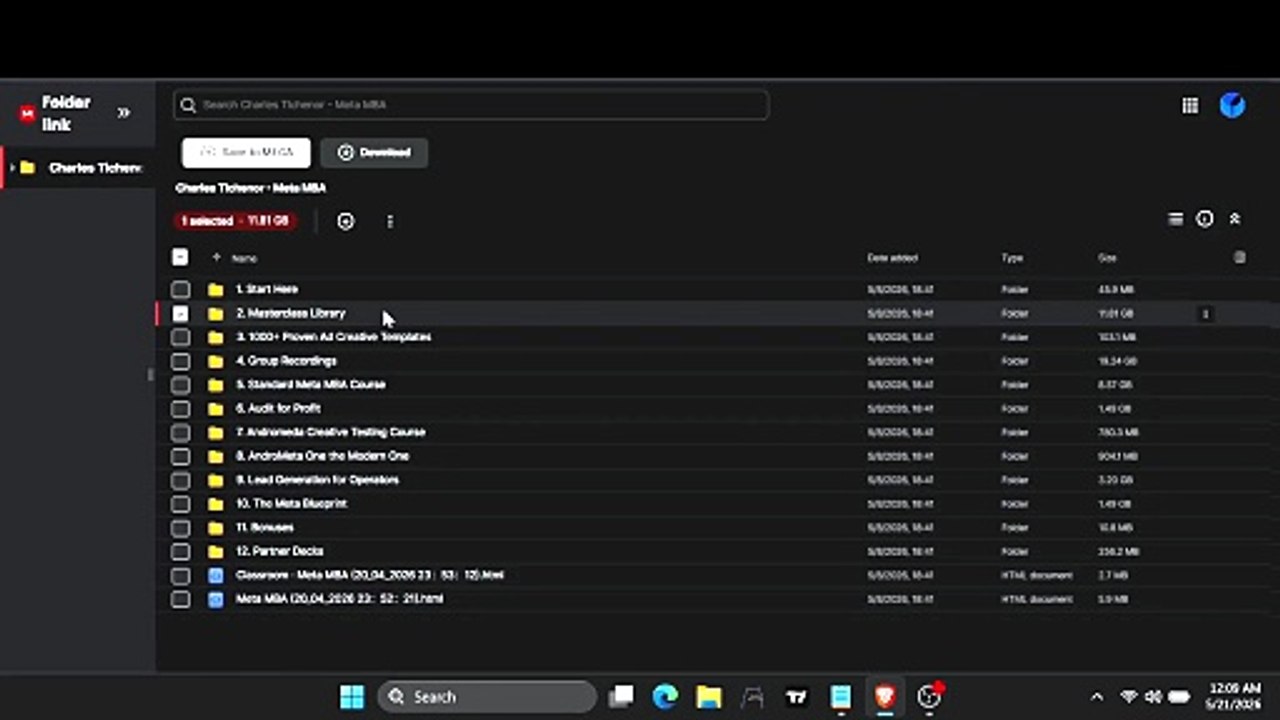Image resolution: width=1280 pixels, height=720 pixels.
Task: Click the double-chevron collapse icon above the list
Action: (x=1235, y=219)
